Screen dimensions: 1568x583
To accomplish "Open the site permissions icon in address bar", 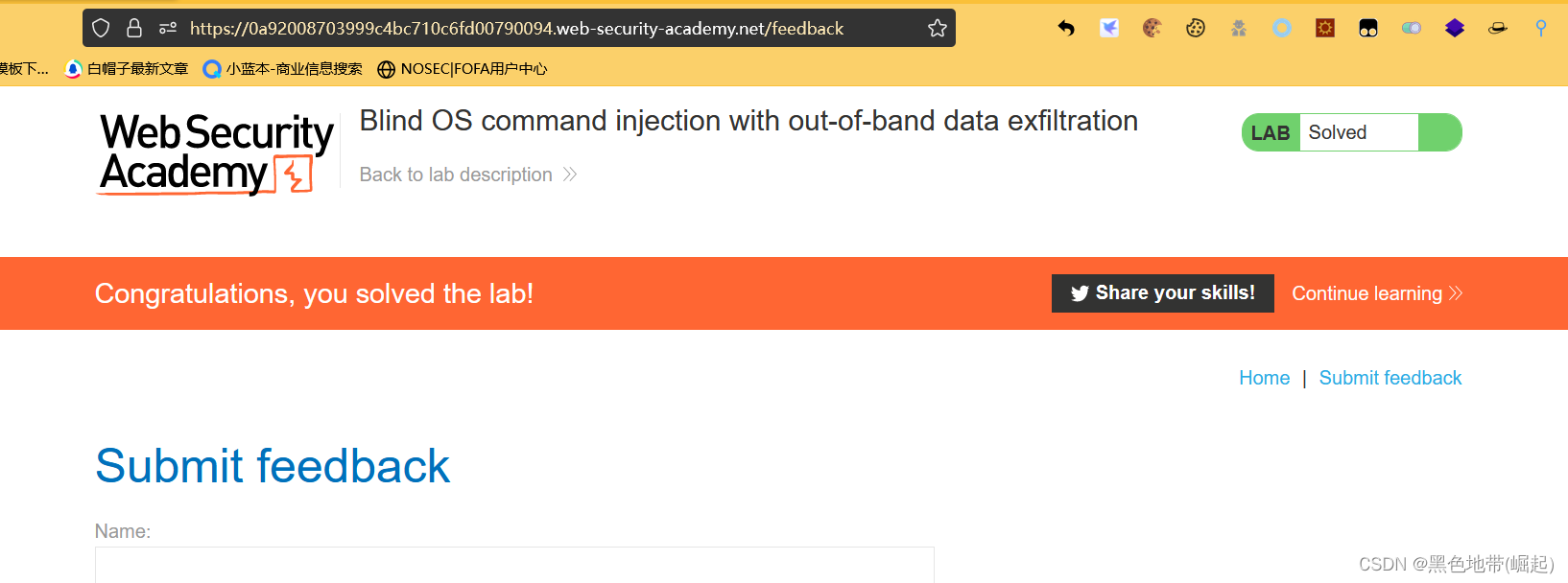I will pos(168,29).
